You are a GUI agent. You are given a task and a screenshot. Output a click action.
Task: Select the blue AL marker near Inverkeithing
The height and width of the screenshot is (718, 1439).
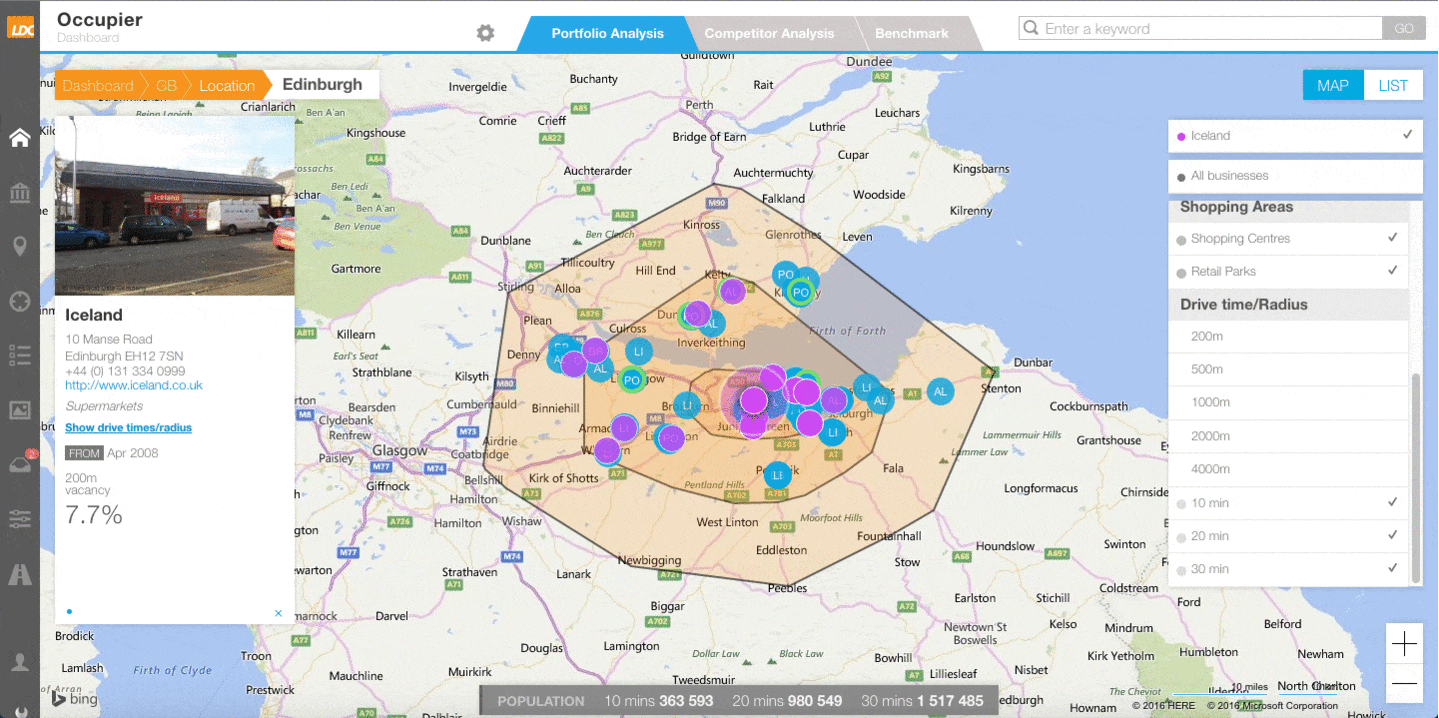711,323
